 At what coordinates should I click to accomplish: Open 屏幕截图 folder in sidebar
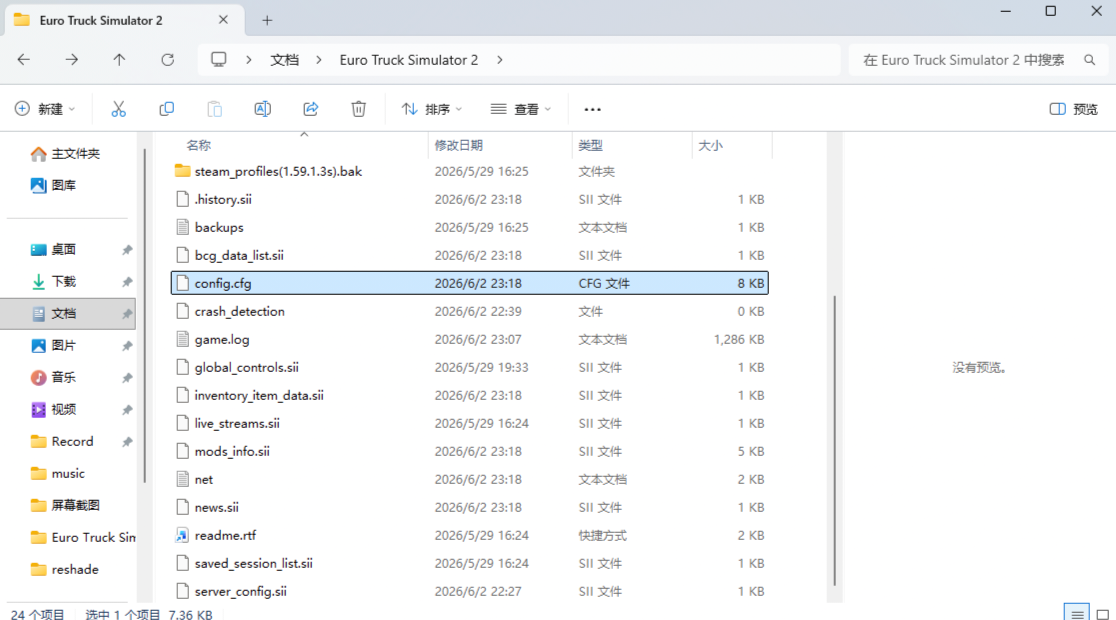pos(65,506)
